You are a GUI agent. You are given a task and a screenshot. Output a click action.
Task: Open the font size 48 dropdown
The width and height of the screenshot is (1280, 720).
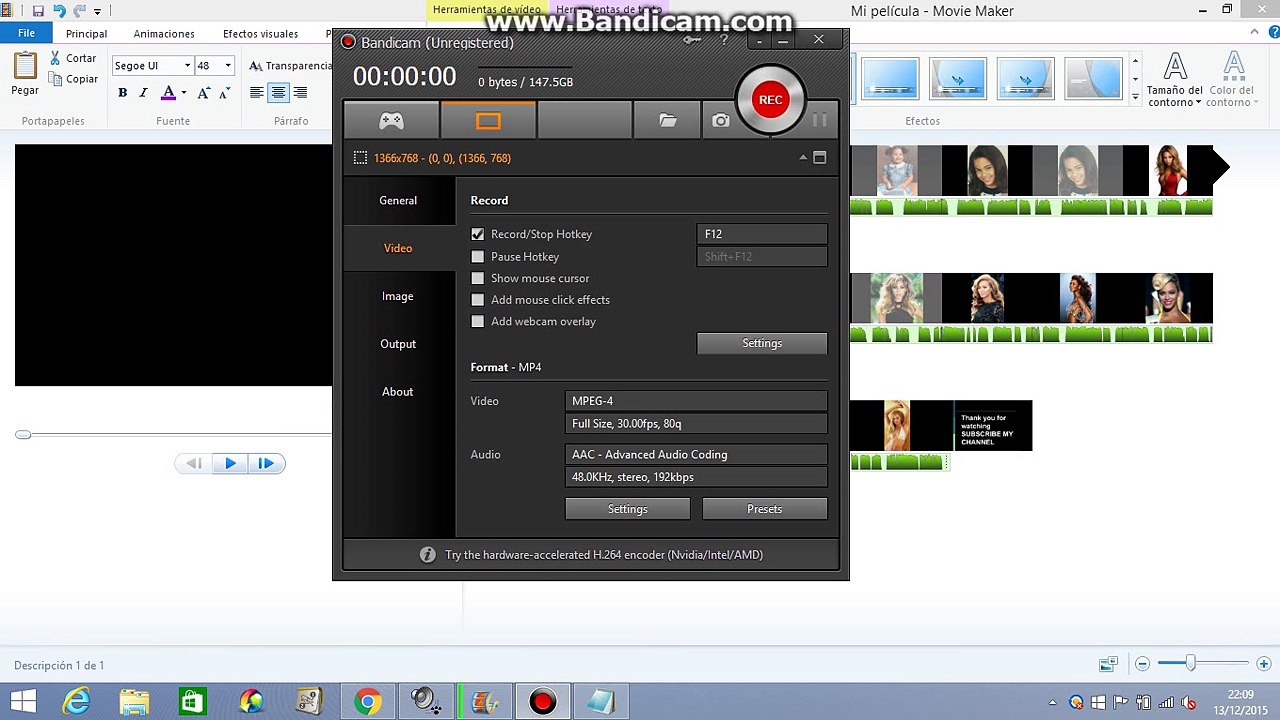[x=228, y=66]
